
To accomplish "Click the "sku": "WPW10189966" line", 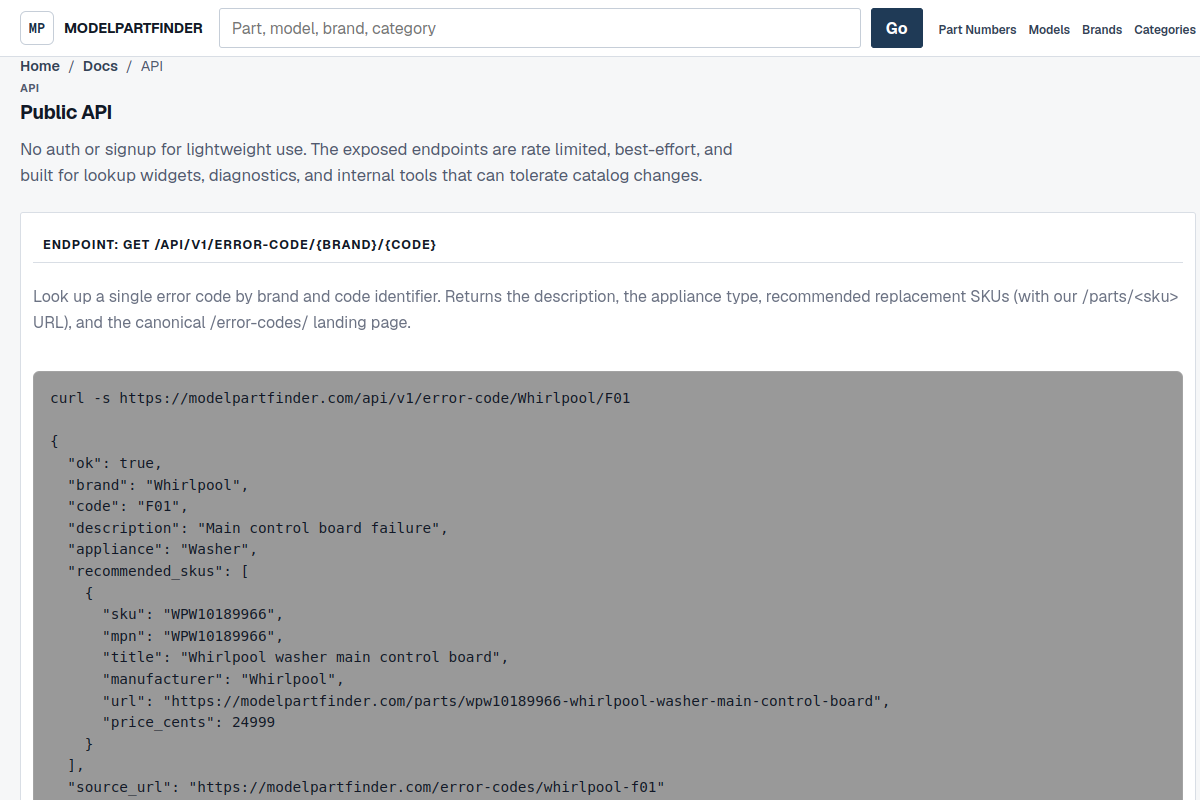I will pyautogui.click(x=192, y=614).
